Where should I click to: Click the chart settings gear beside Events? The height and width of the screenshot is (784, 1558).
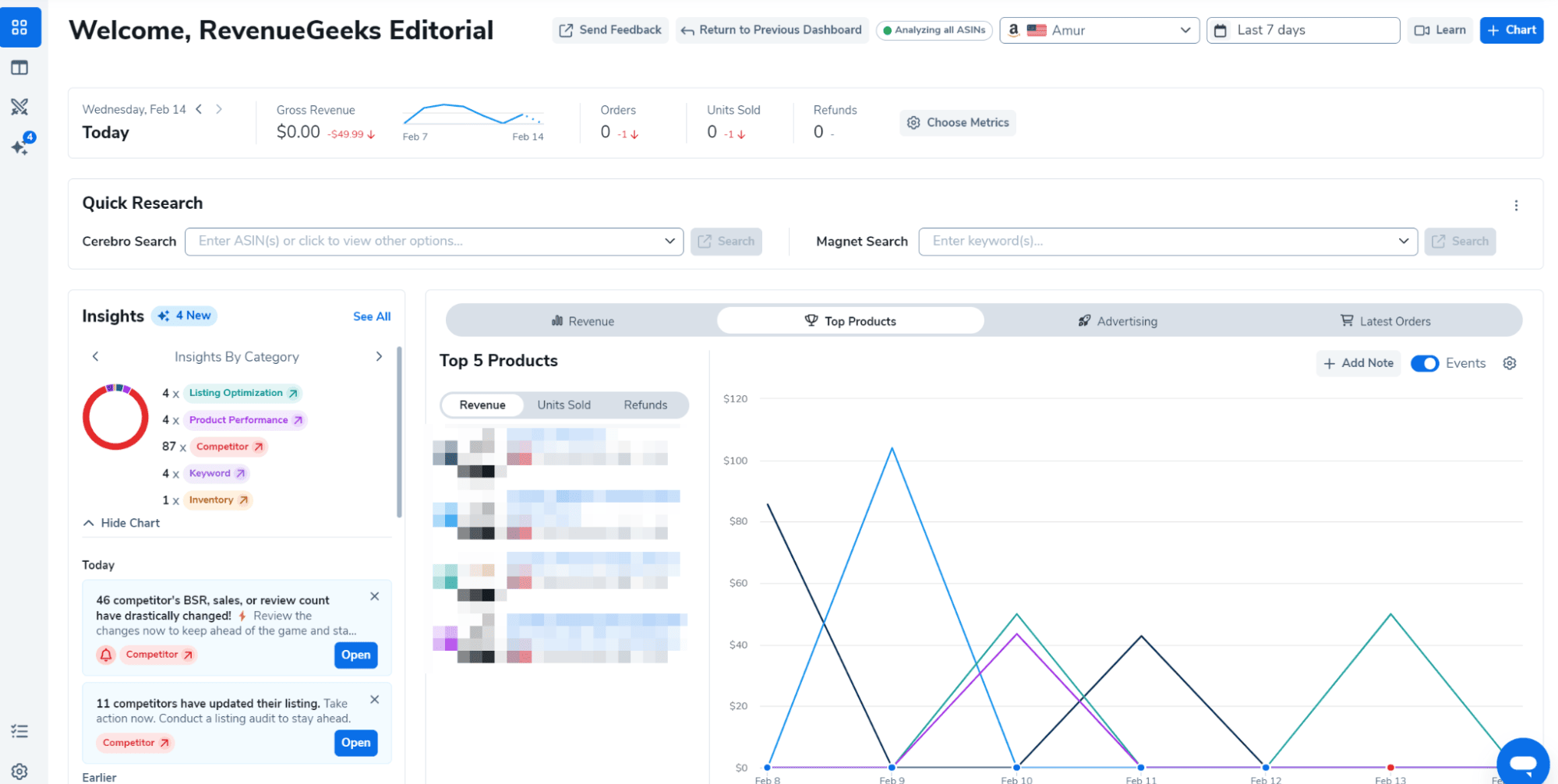[1510, 363]
